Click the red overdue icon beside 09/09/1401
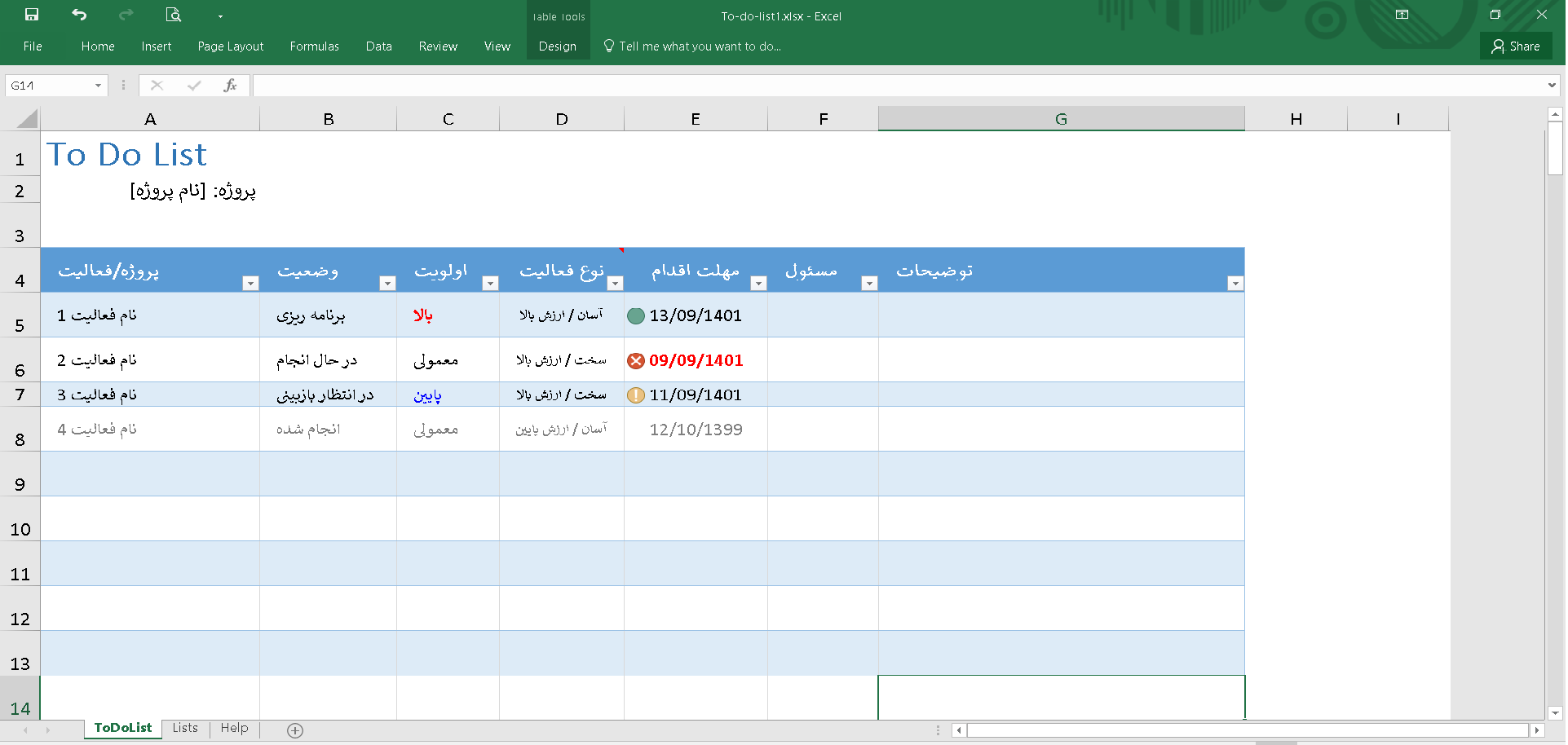 635,360
